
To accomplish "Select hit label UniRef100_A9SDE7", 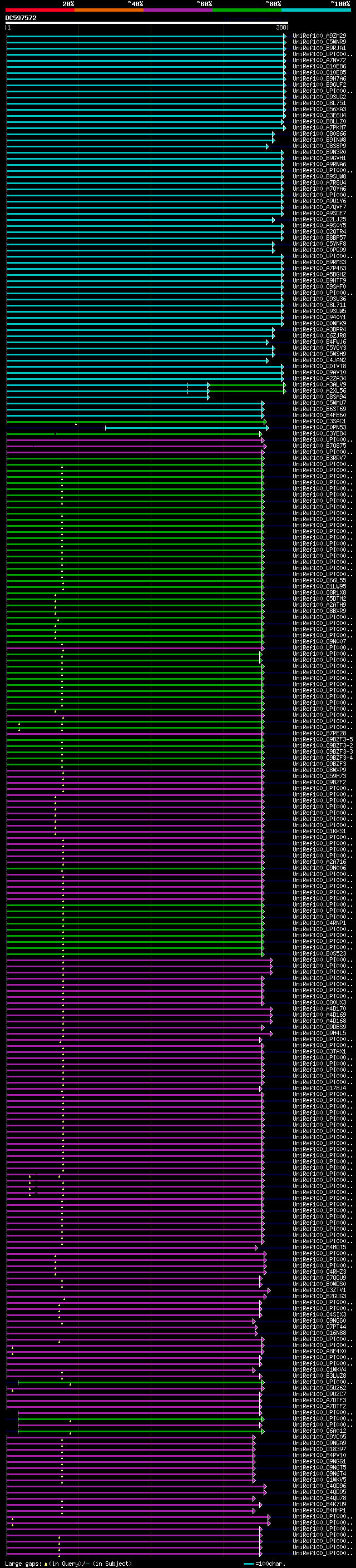I will pyautogui.click(x=319, y=213).
